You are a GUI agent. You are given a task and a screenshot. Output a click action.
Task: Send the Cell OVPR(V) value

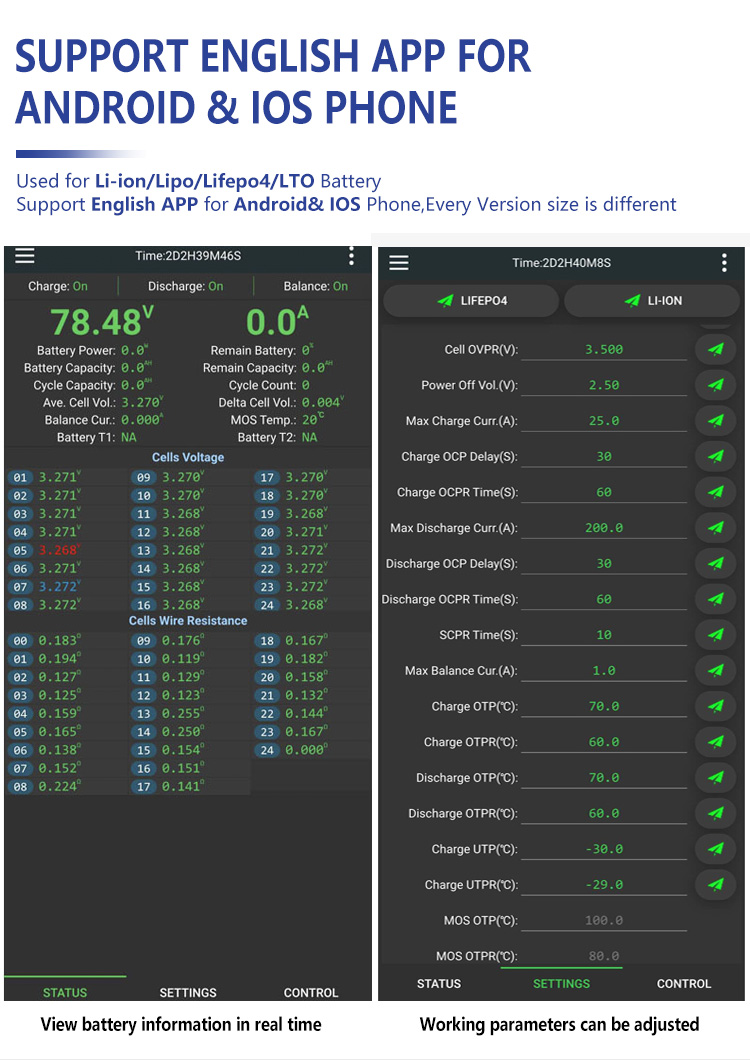coord(716,350)
